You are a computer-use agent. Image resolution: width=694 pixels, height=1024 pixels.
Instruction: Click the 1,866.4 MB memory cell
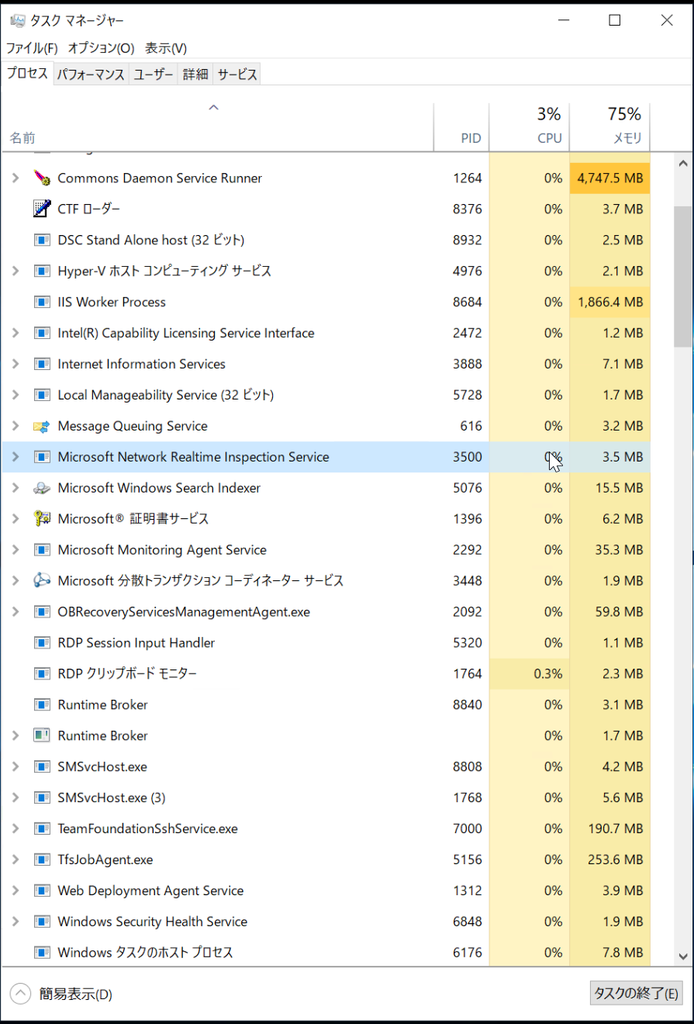tap(610, 302)
